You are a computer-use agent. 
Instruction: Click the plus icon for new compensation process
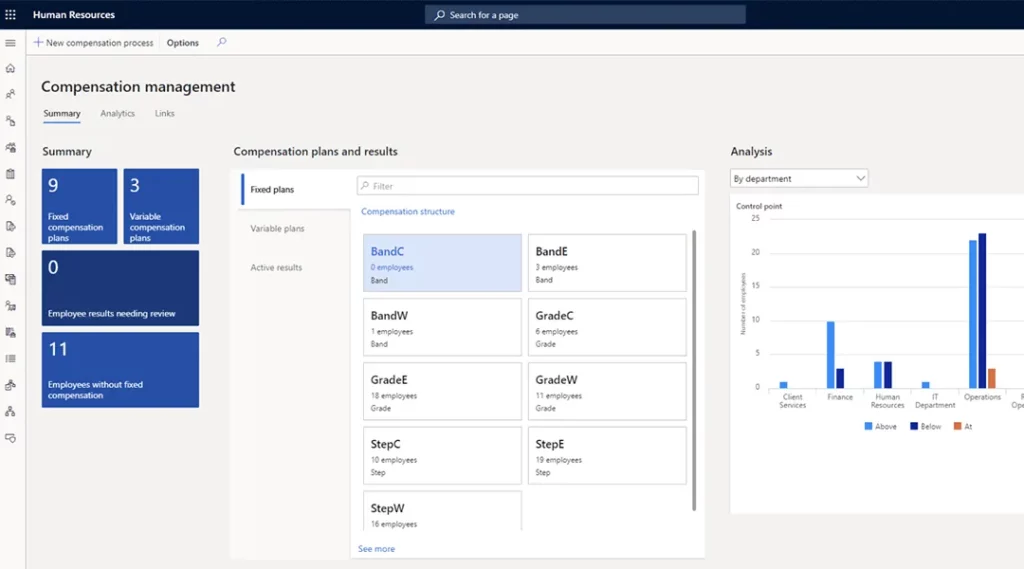coord(38,42)
